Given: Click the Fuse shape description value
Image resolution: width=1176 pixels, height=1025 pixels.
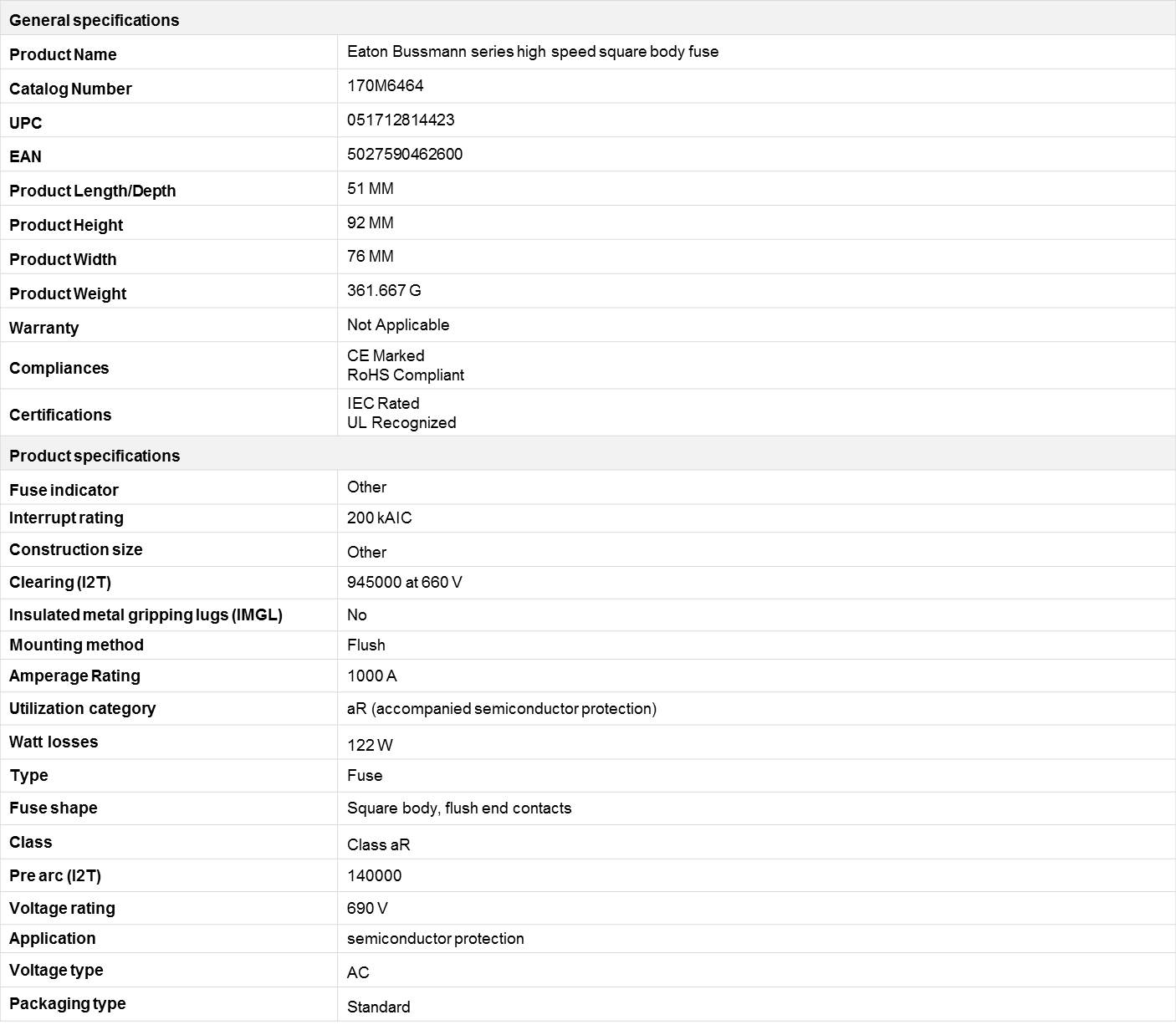Looking at the screenshot, I should pos(459,808).
